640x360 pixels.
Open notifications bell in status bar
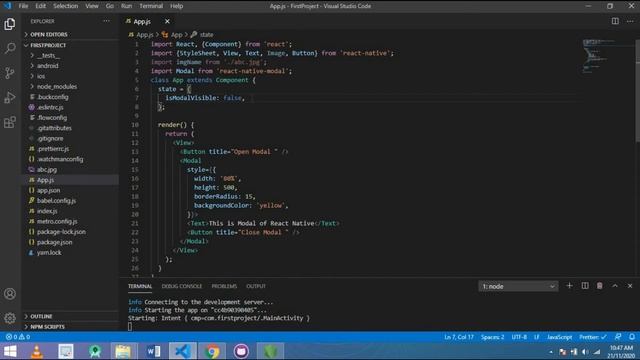632,337
